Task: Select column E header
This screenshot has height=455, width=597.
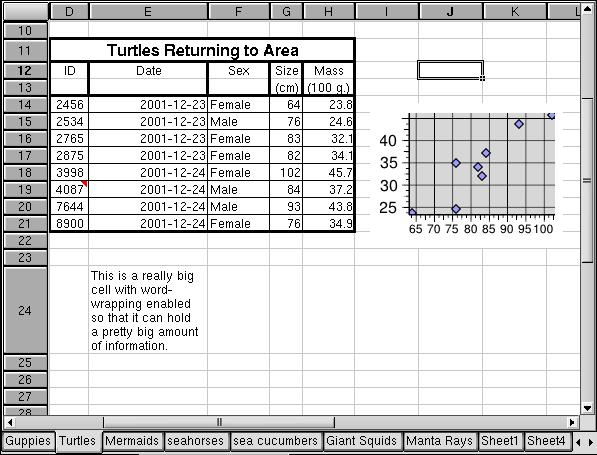Action: (x=148, y=11)
